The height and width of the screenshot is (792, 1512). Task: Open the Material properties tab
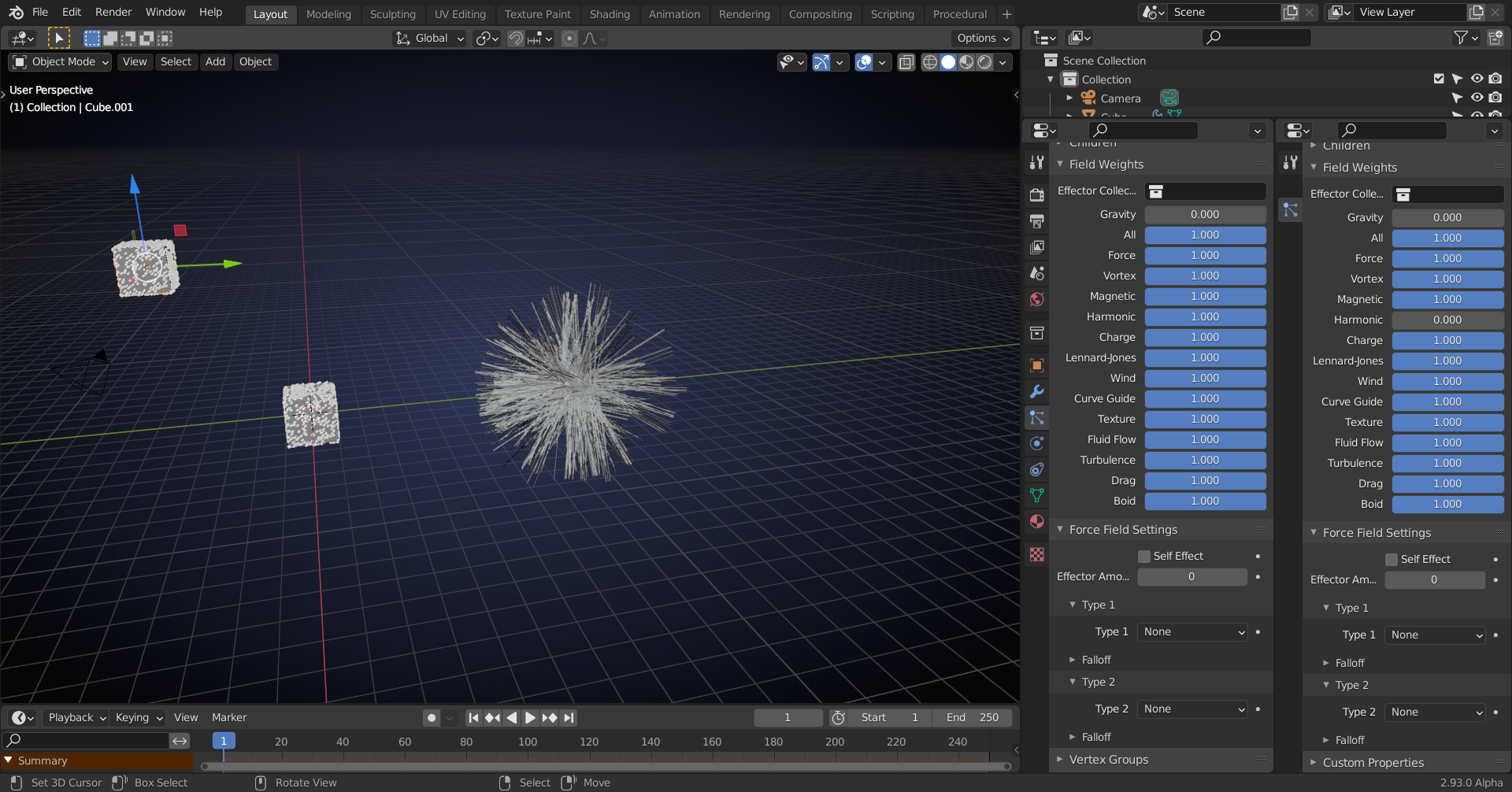[1036, 521]
